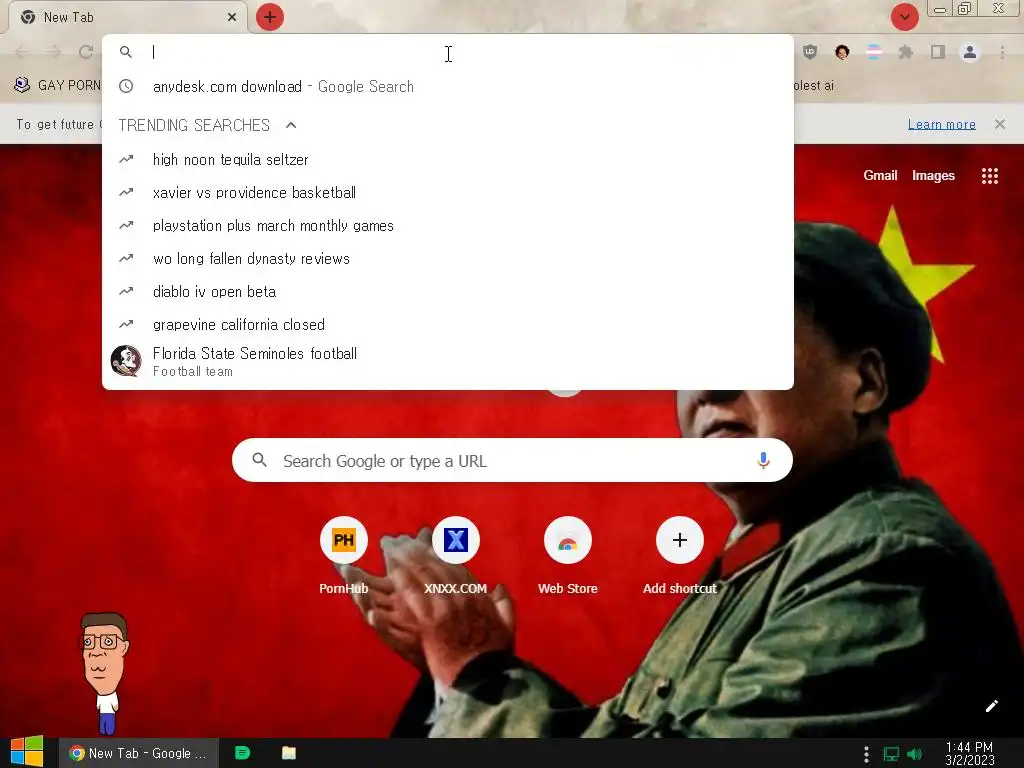Viewport: 1024px width, 768px height.
Task: Click the reload page button
Action: [86, 52]
